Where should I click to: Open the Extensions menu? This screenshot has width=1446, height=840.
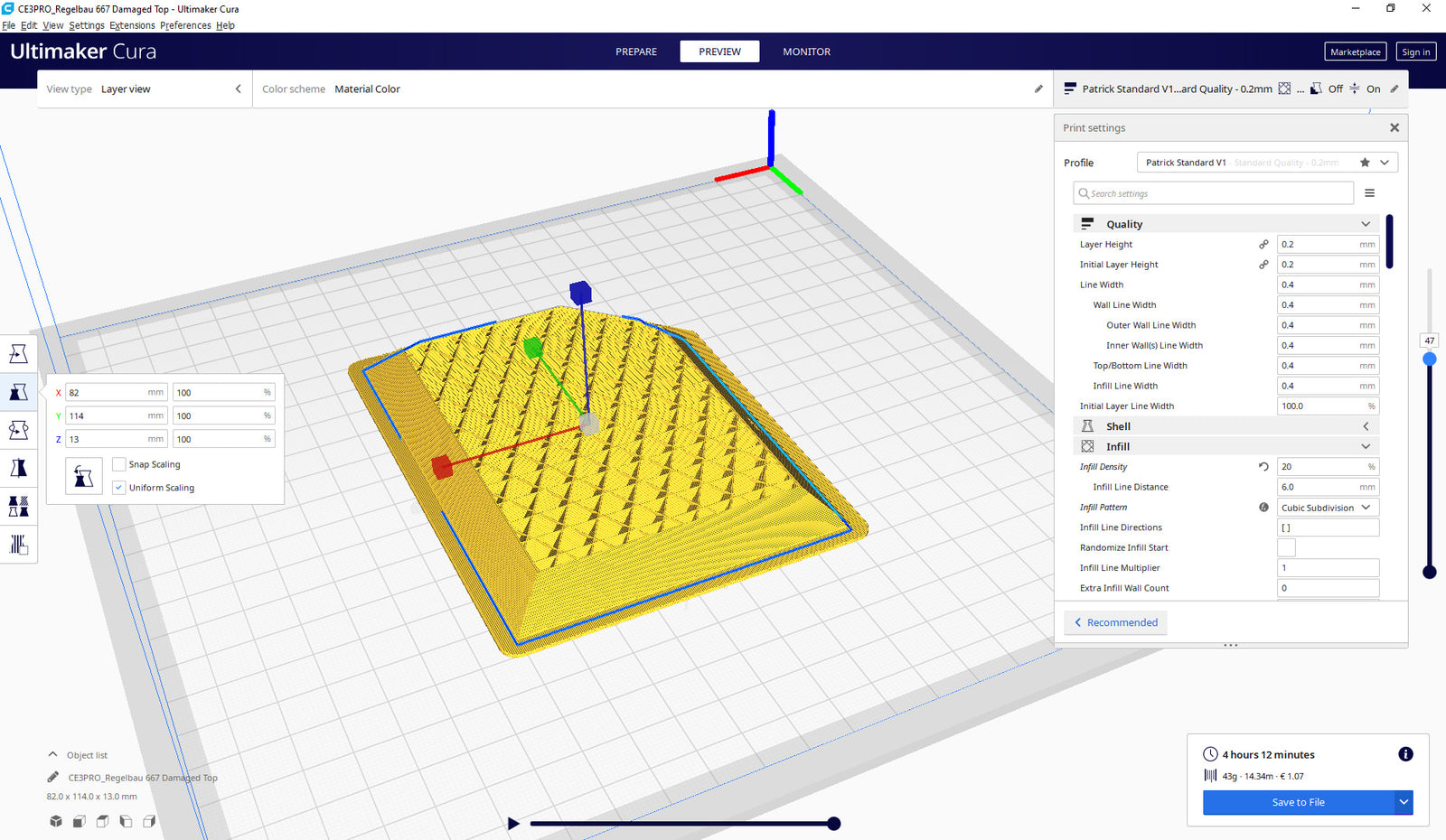(x=132, y=25)
